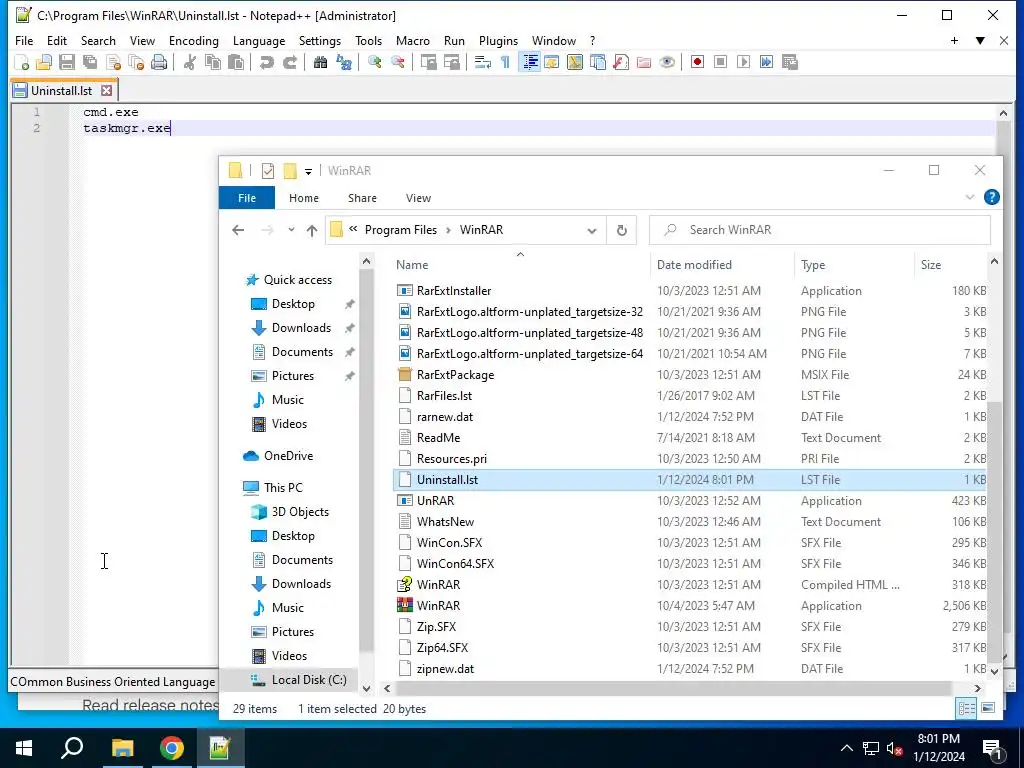Click the macro Playback icon
This screenshot has width=1024, height=768.
pos(743,62)
